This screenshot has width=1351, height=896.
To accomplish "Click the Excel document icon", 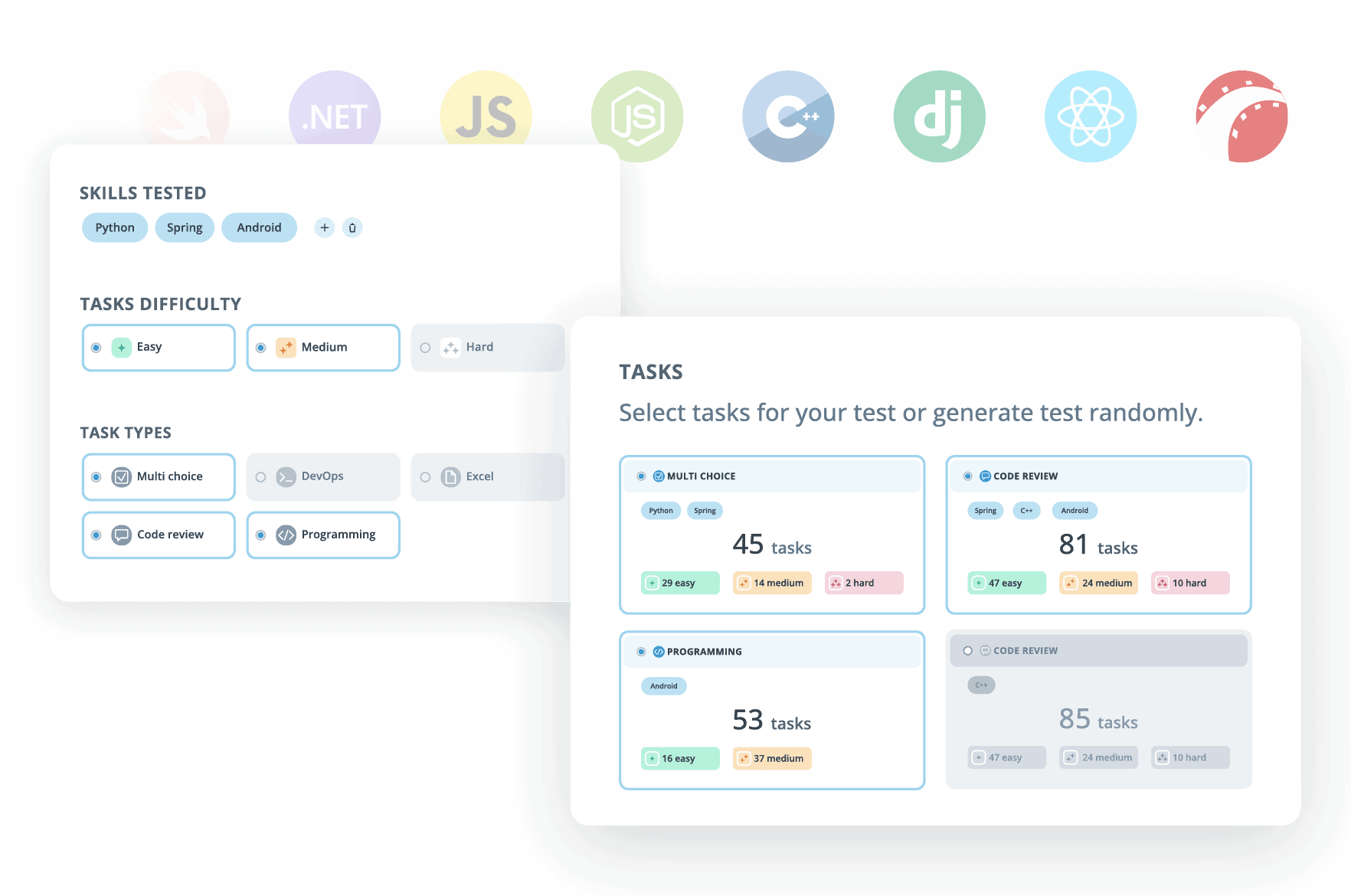I will pyautogui.click(x=450, y=477).
